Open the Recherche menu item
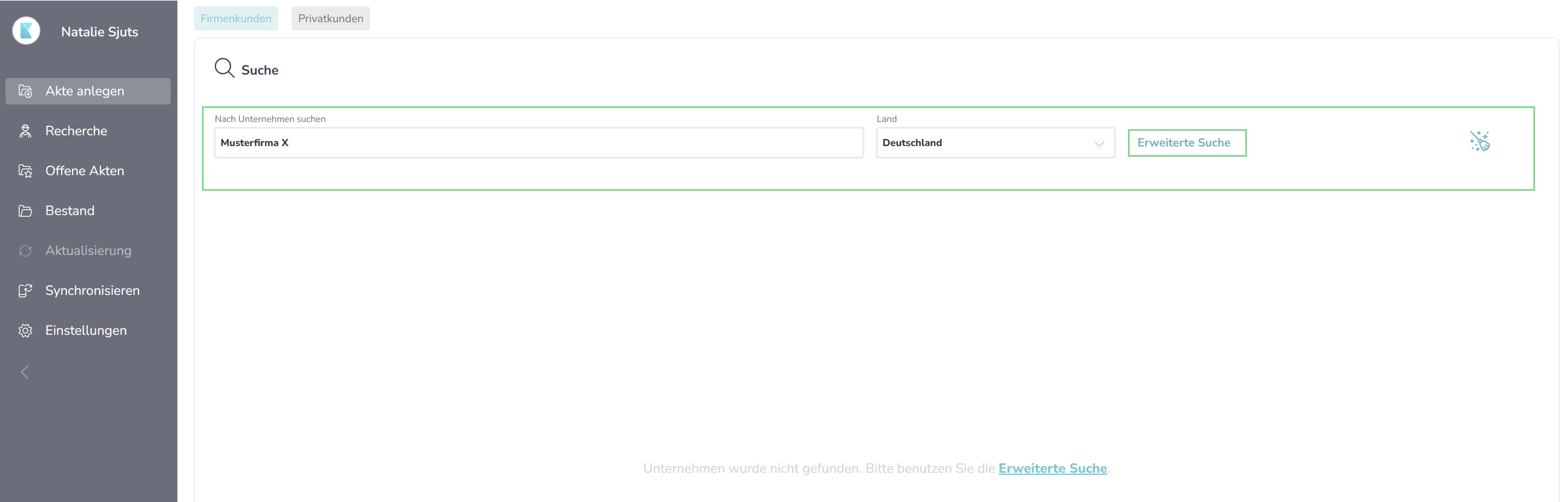This screenshot has width=1568, height=502. click(x=88, y=131)
